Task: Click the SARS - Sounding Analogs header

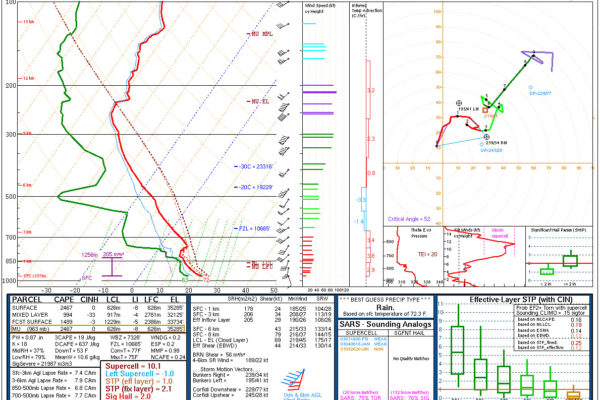Action: point(385,325)
